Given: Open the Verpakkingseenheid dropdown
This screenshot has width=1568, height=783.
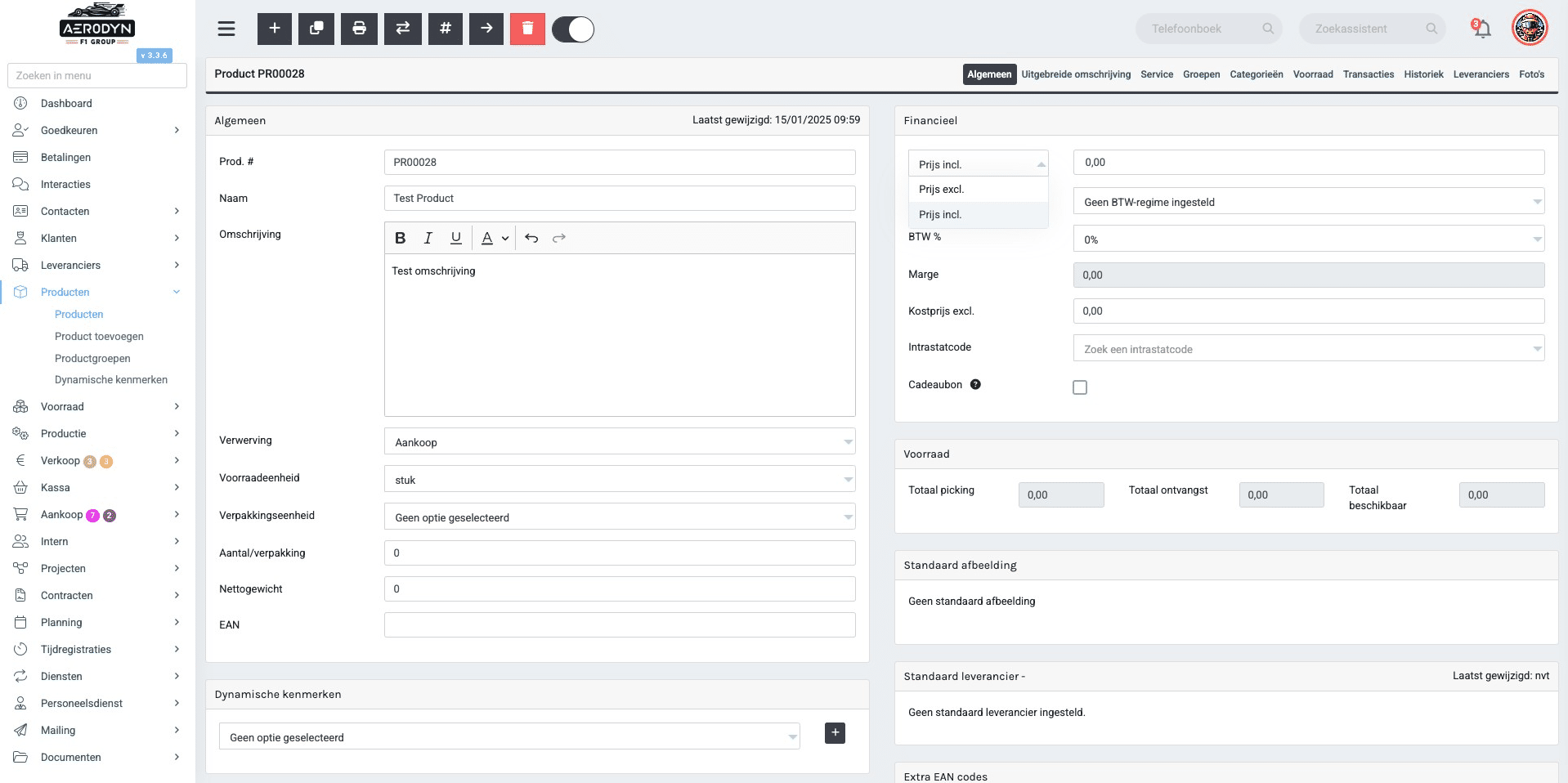Looking at the screenshot, I should pos(620,517).
